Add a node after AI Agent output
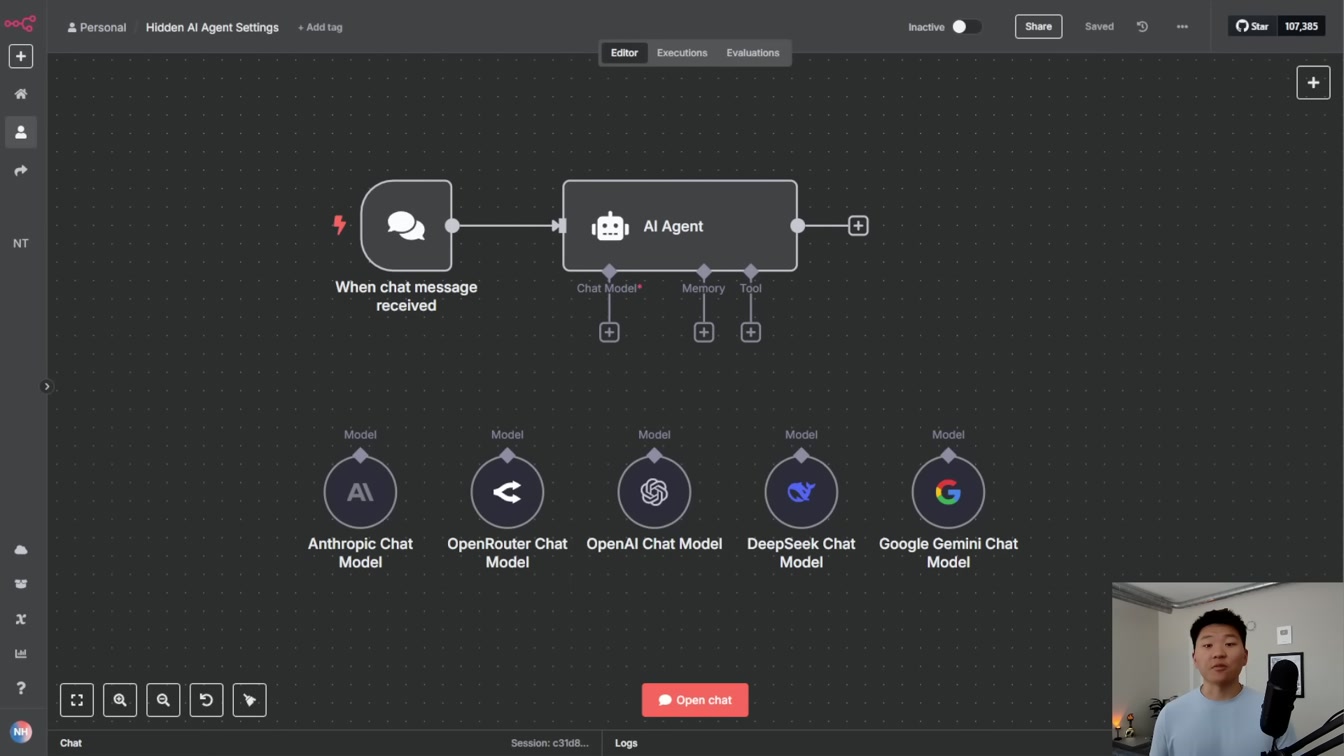This screenshot has width=1344, height=756. tap(858, 226)
